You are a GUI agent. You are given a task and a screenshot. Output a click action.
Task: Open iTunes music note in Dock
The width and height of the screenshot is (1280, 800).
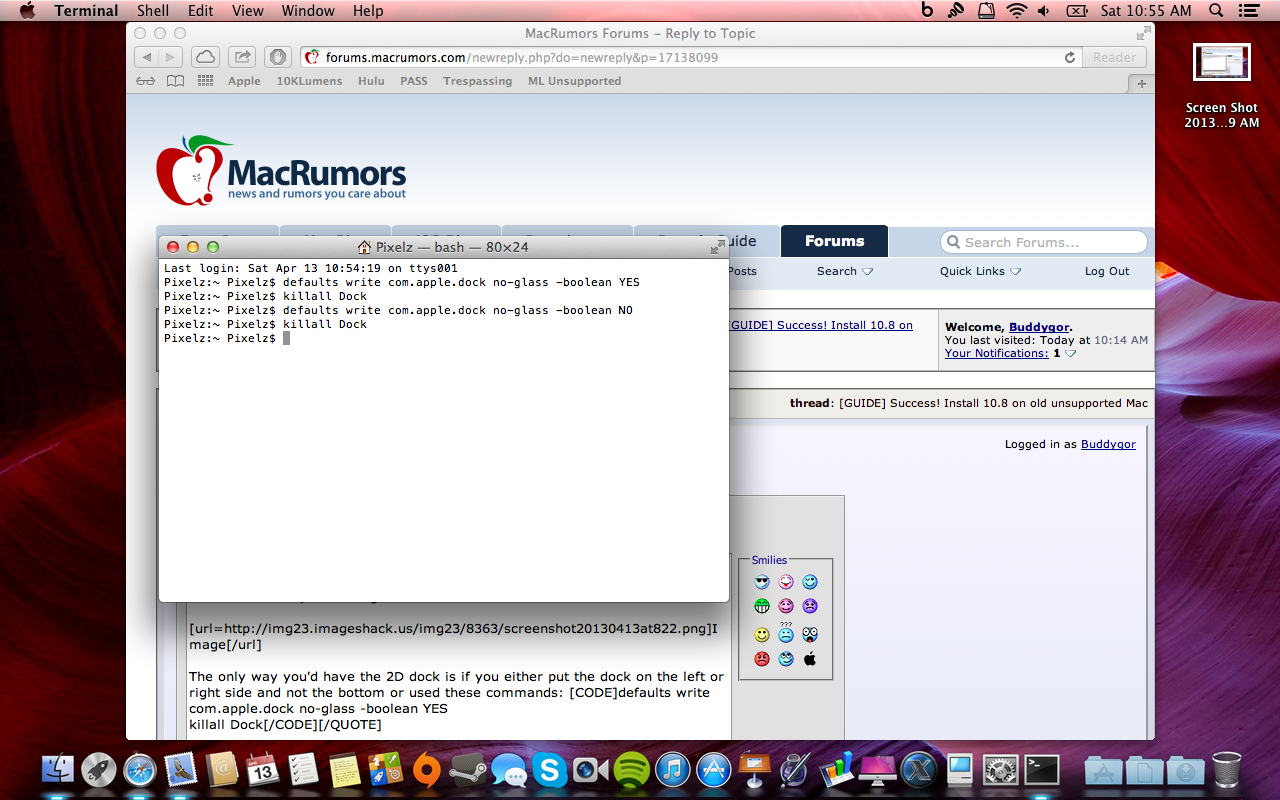(672, 769)
